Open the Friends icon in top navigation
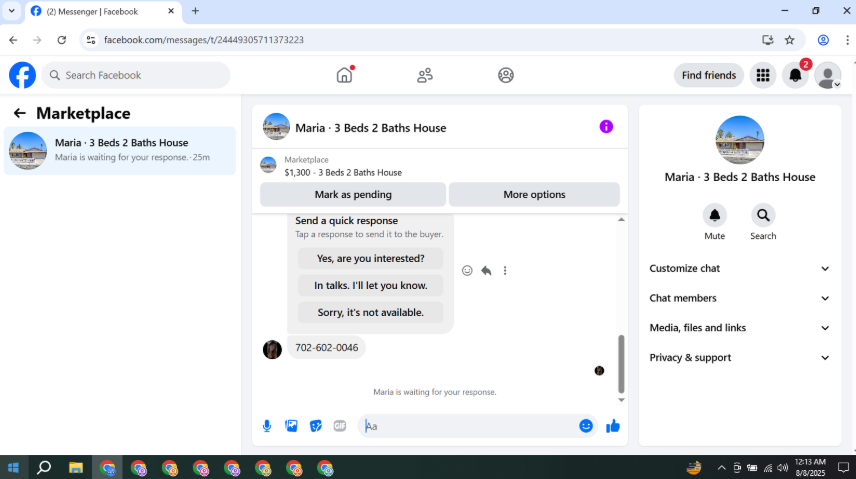 pos(425,75)
